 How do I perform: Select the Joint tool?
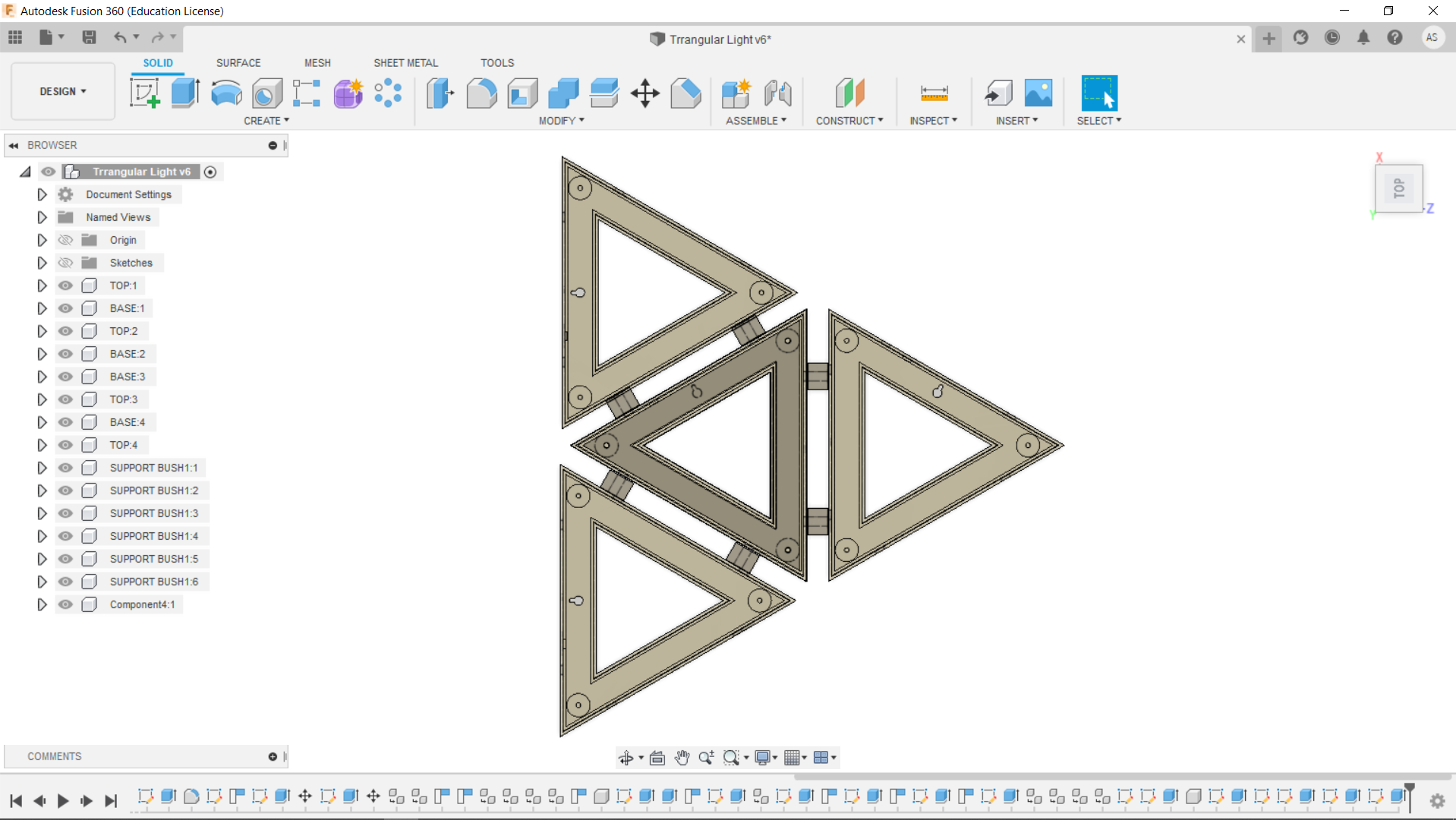tap(777, 93)
